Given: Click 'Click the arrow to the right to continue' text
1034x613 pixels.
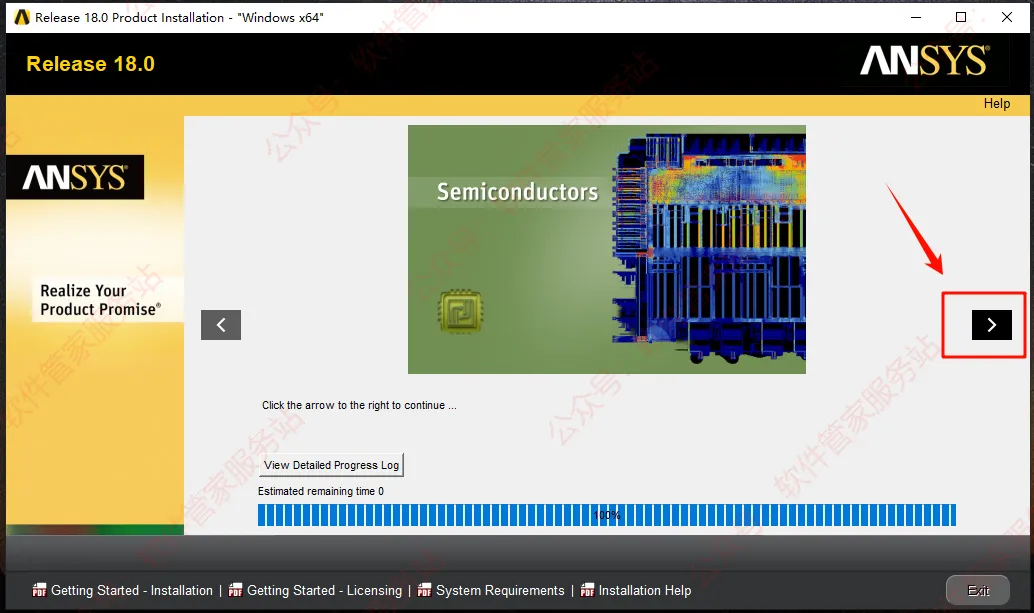Looking at the screenshot, I should [x=359, y=405].
